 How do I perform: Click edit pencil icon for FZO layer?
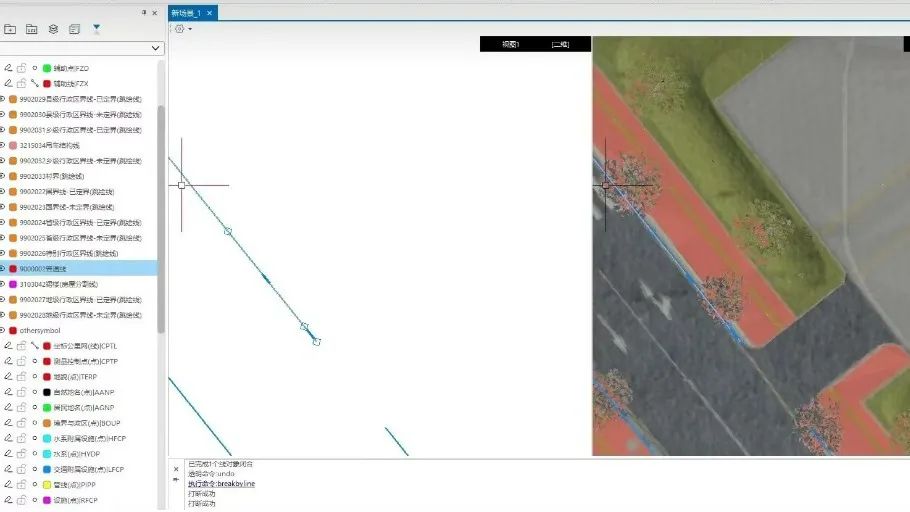(8, 68)
